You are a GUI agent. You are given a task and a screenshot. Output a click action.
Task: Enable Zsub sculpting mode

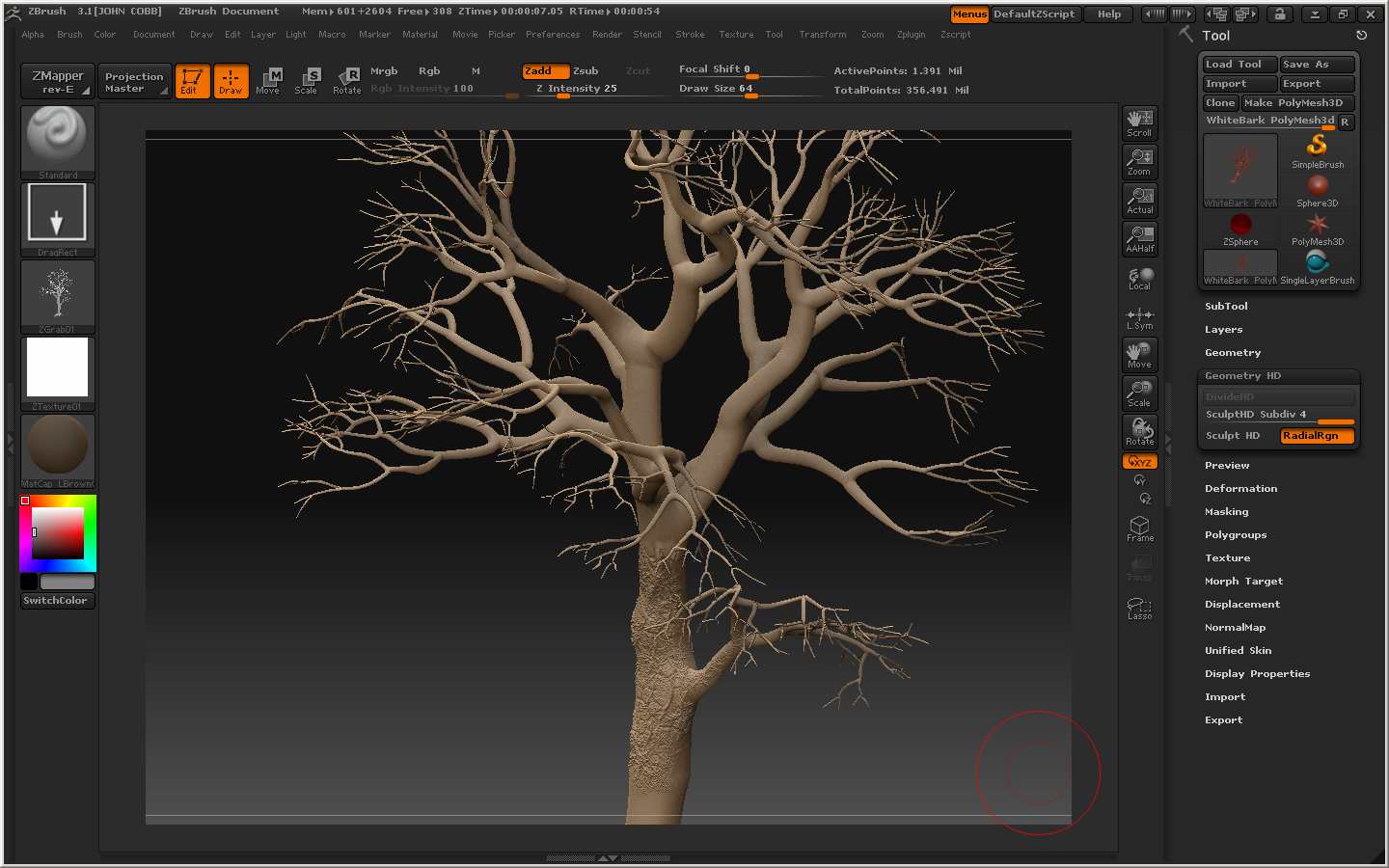pyautogui.click(x=586, y=70)
